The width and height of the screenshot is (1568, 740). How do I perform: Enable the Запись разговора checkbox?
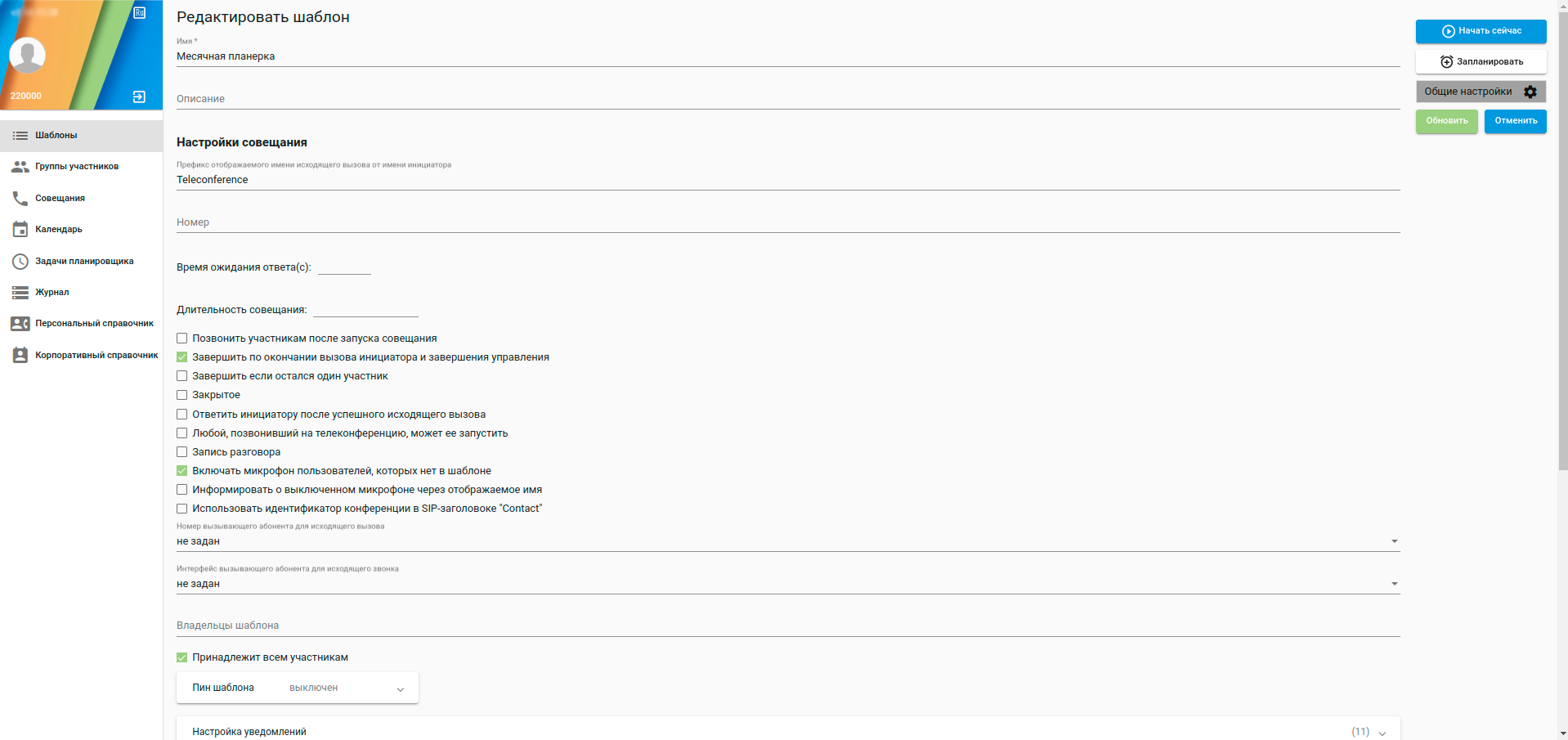[182, 452]
